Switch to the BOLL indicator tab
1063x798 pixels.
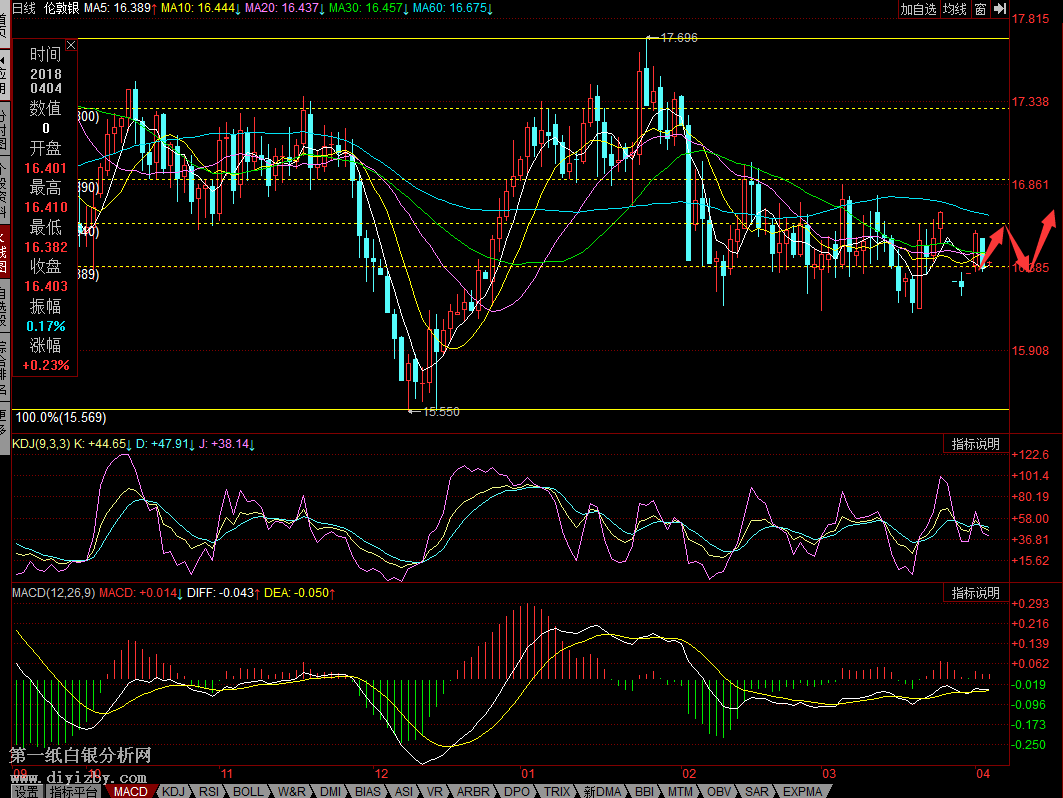point(248,791)
